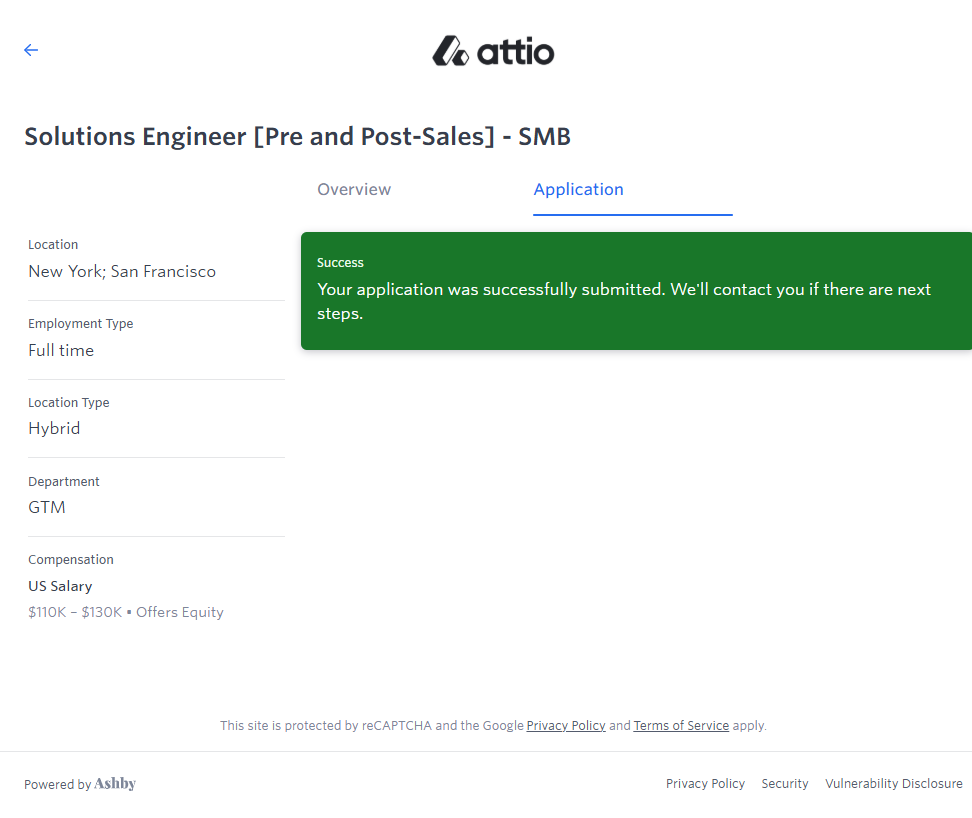Click the back arrow icon

[31, 50]
